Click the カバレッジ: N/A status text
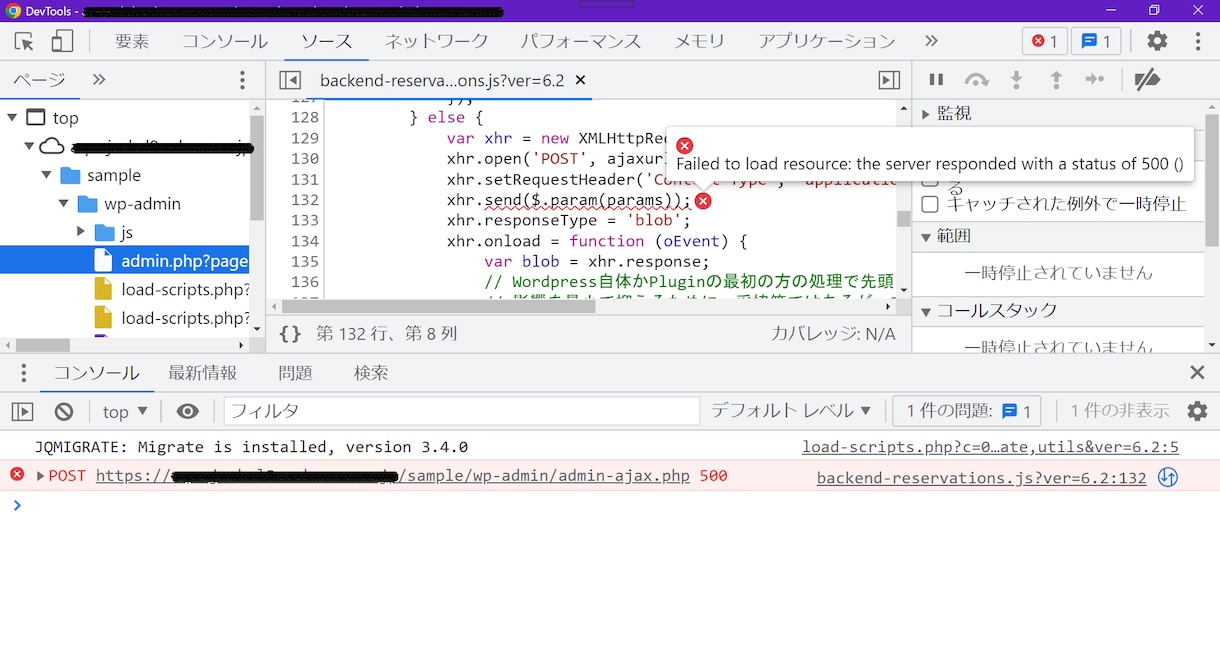1220x648 pixels. coord(833,334)
